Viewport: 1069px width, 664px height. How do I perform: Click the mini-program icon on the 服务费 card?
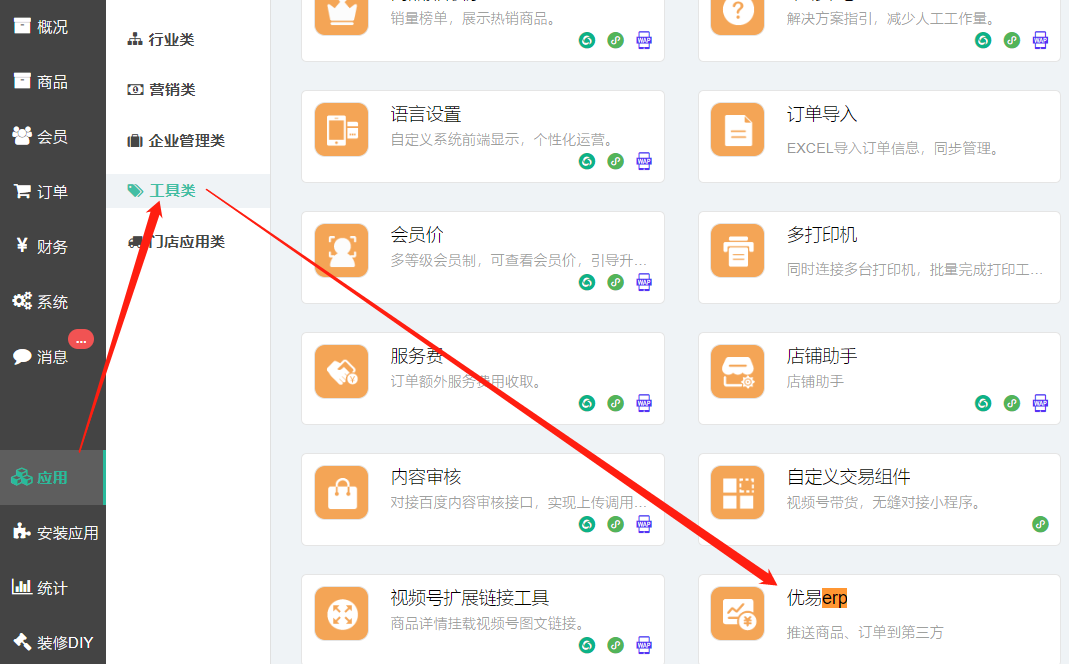point(587,404)
